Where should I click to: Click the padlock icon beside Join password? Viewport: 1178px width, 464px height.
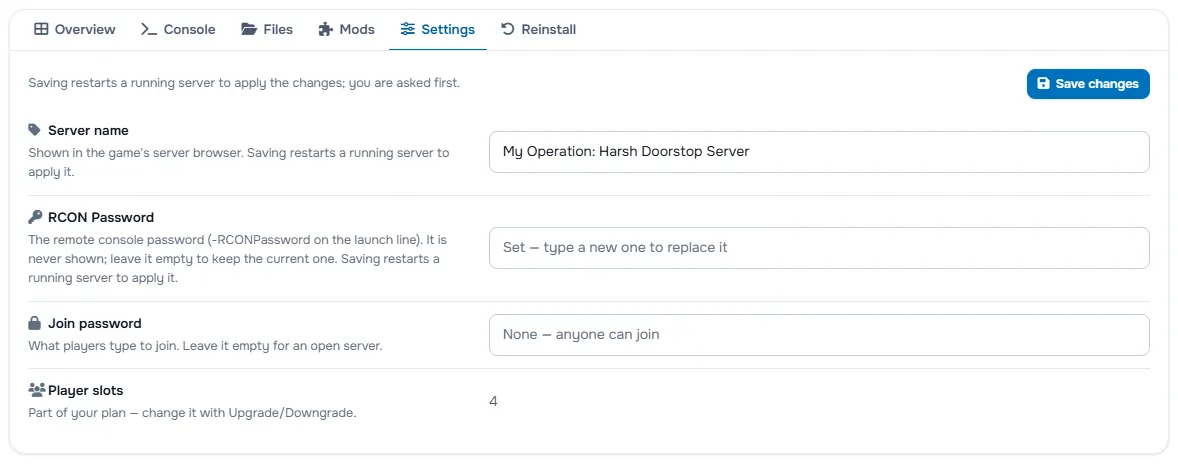pyautogui.click(x=35, y=324)
